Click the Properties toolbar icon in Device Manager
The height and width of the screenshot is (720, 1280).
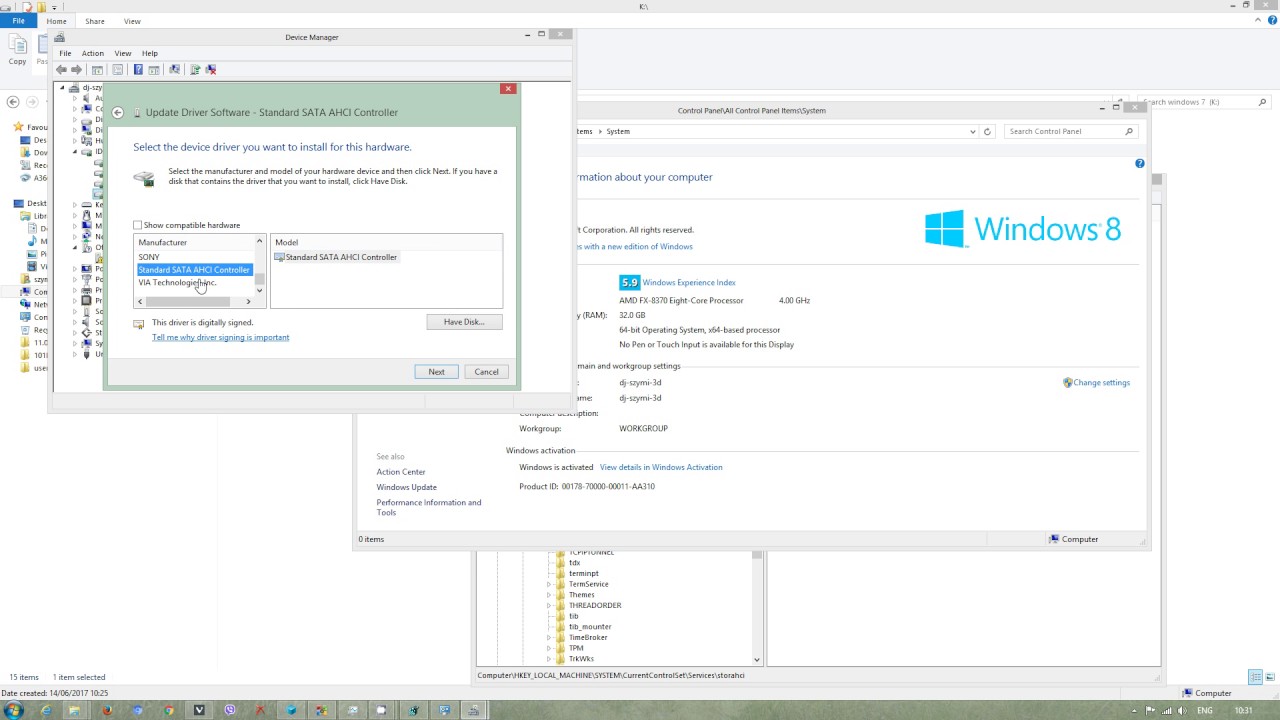coord(117,70)
